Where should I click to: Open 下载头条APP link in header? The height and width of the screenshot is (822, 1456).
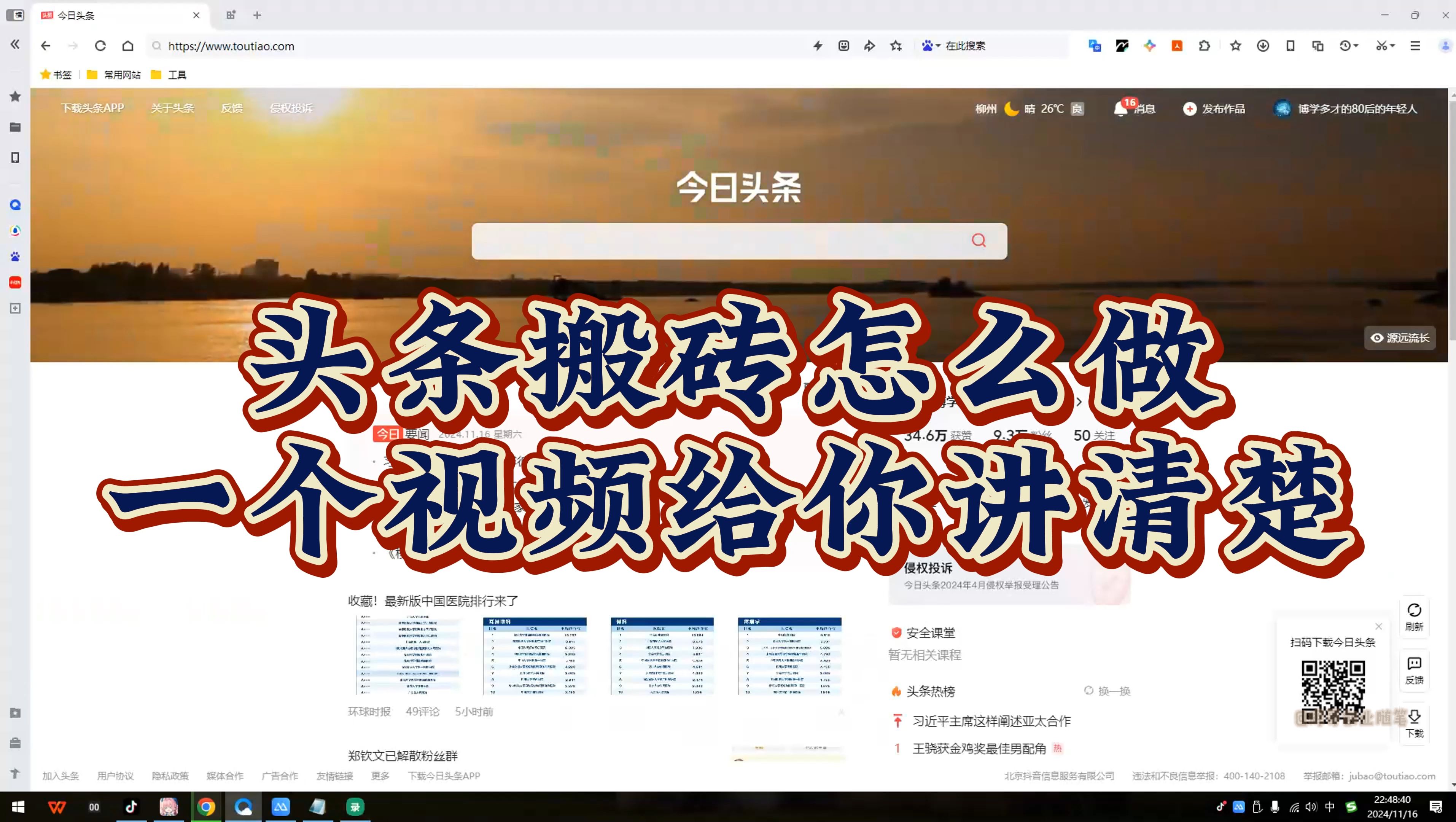tap(93, 108)
